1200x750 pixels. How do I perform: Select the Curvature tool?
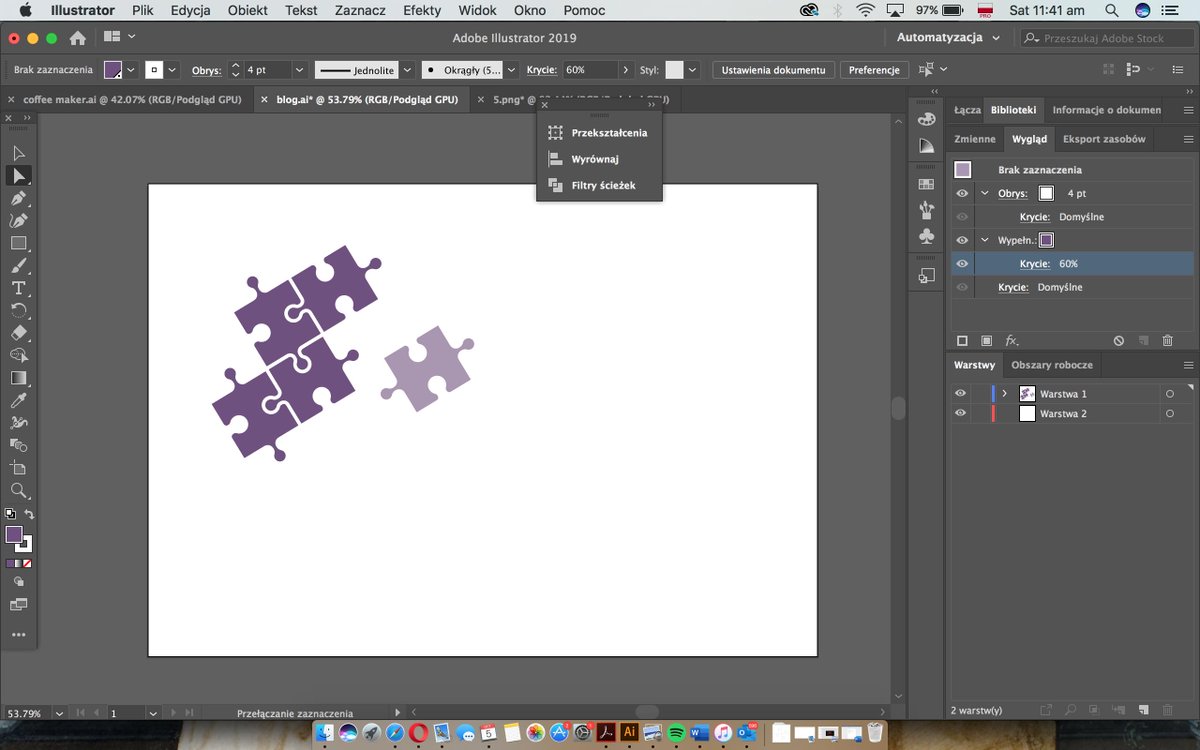(19, 220)
